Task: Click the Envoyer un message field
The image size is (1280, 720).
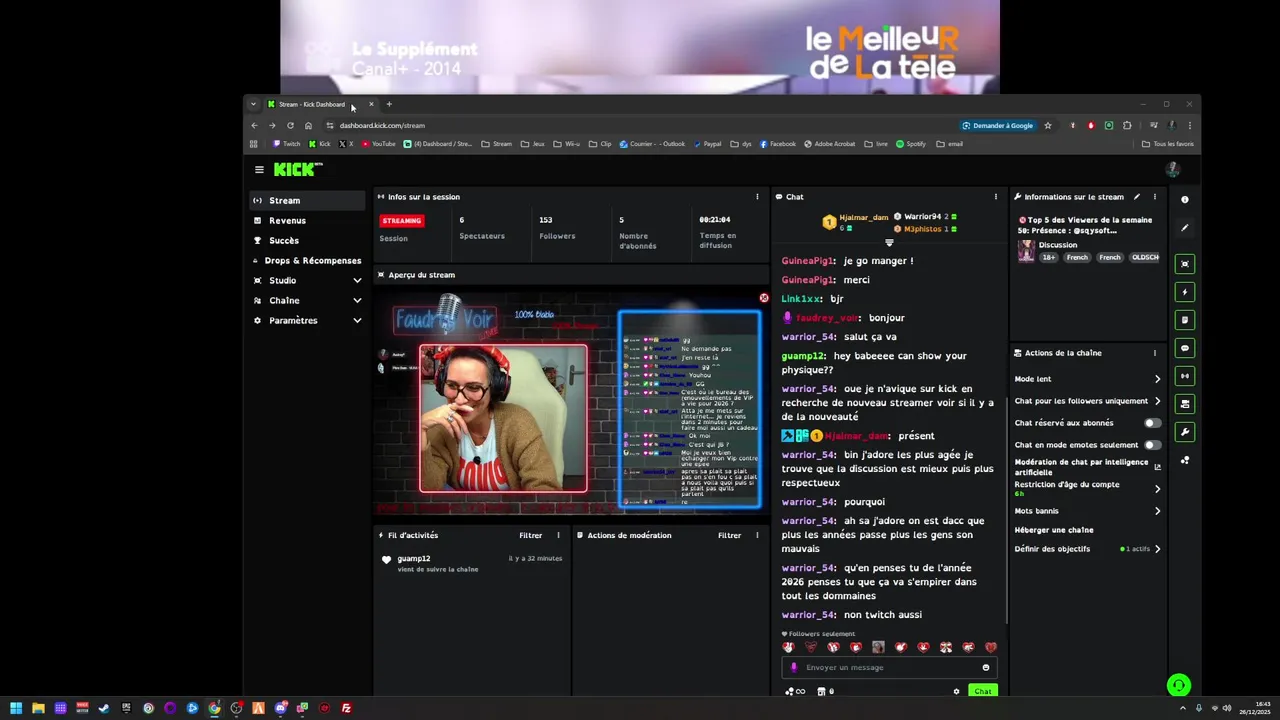Action: 889,667
